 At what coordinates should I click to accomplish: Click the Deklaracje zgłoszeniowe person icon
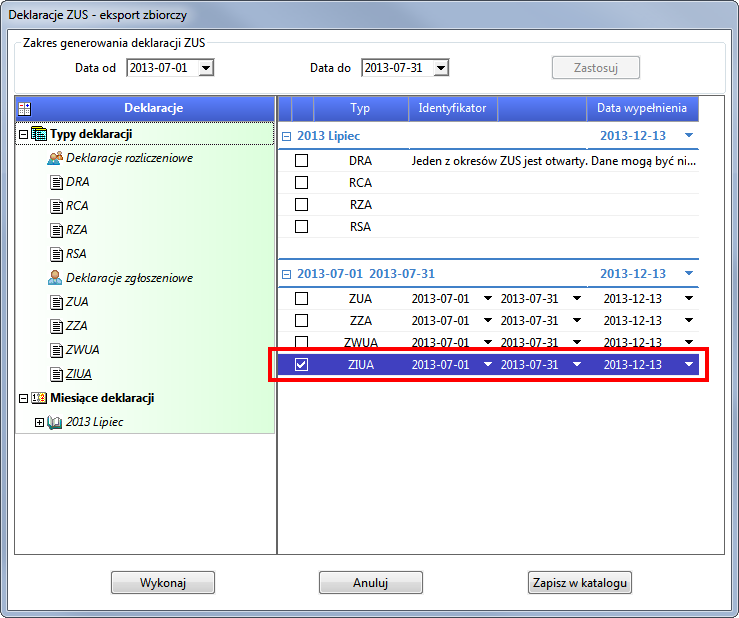click(55, 278)
